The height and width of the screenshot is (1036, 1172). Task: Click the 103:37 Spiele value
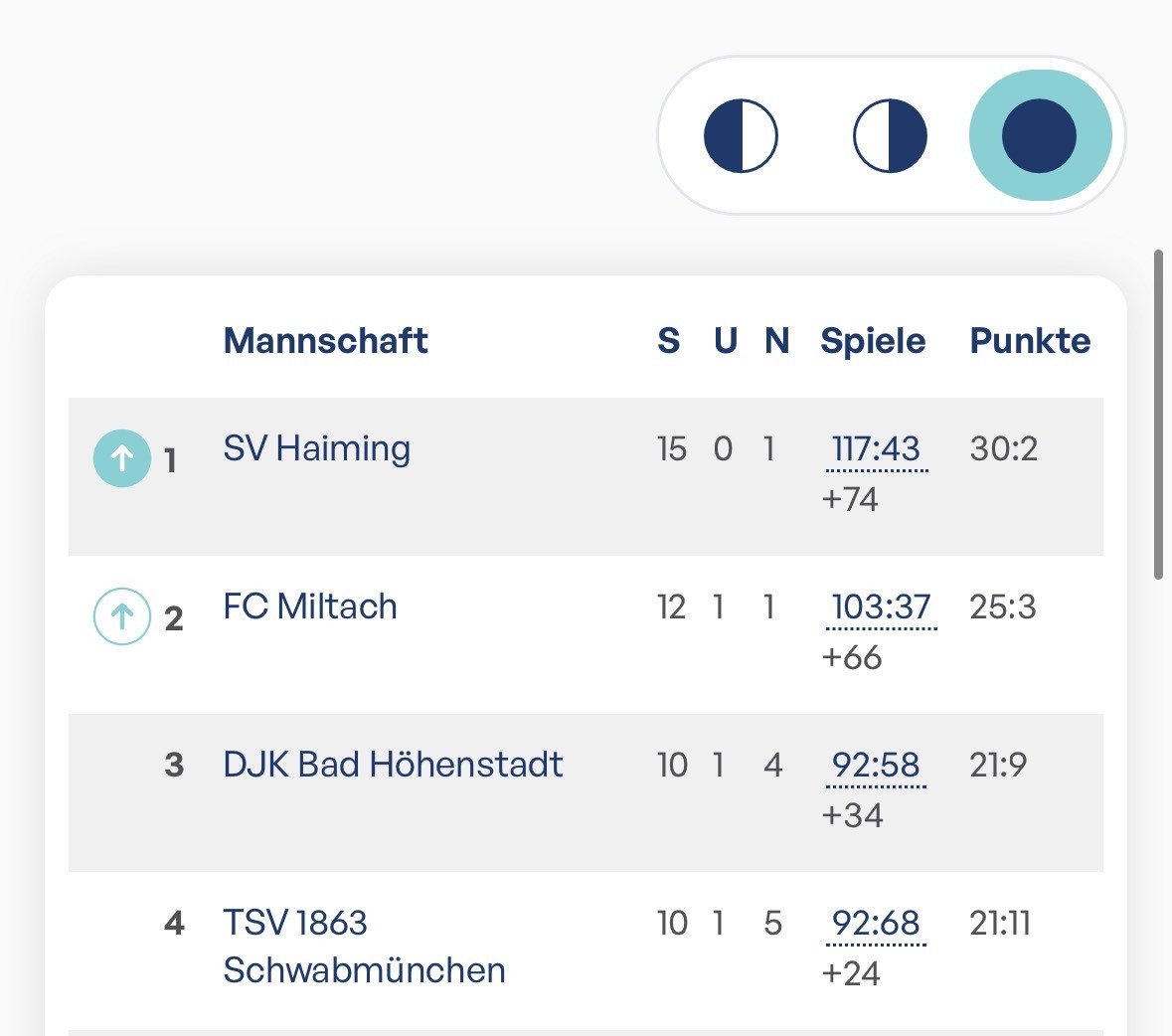click(882, 606)
